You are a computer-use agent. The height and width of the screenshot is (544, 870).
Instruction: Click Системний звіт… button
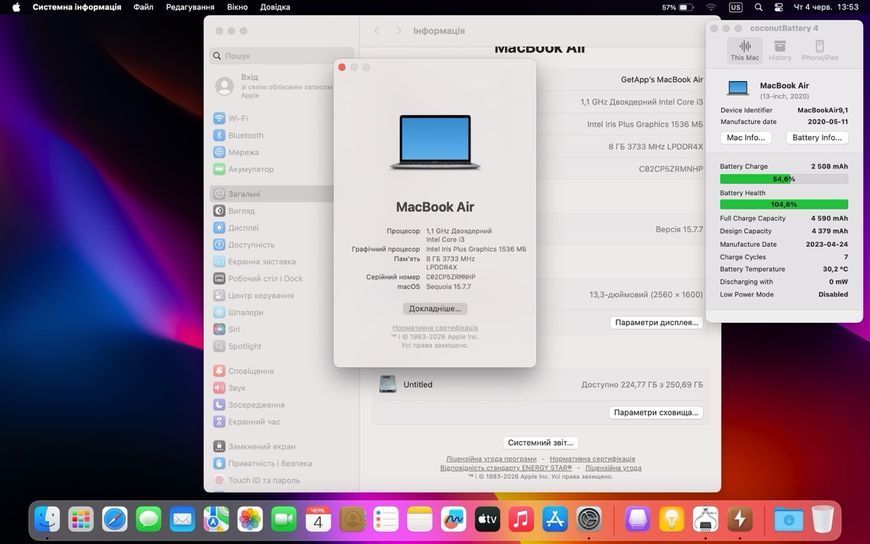click(x=540, y=443)
